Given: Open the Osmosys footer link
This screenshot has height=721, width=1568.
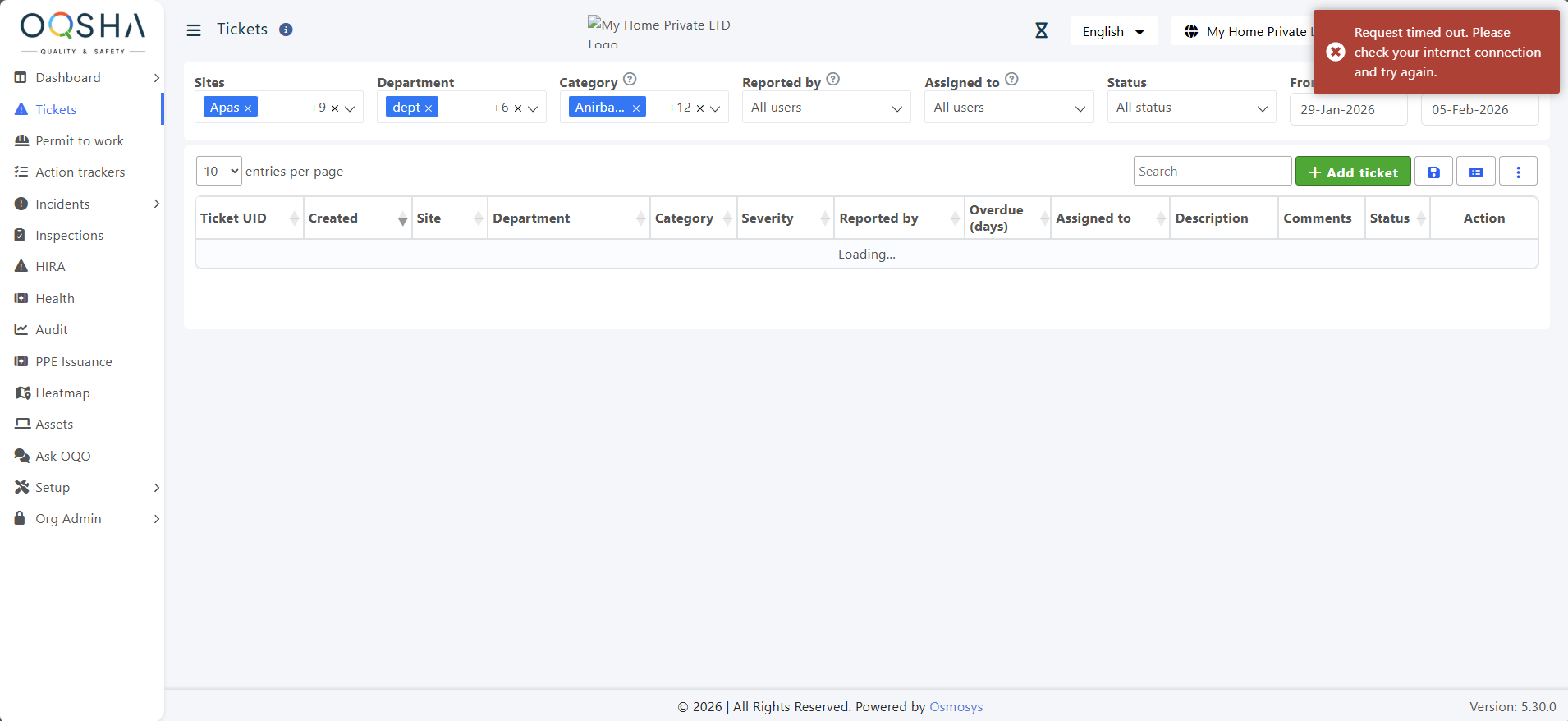Looking at the screenshot, I should coord(956,706).
